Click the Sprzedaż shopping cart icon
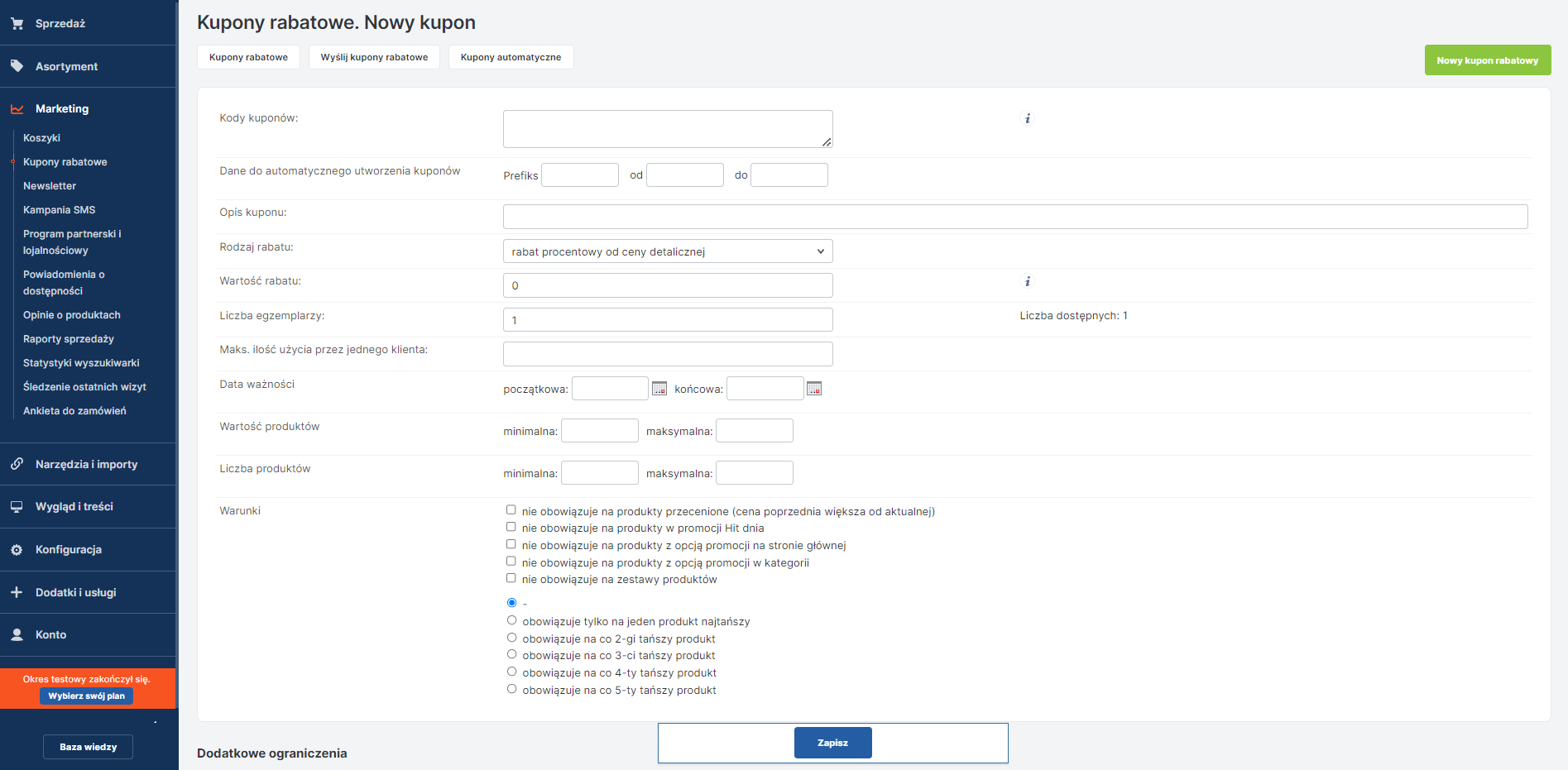The image size is (1568, 770). pyautogui.click(x=17, y=23)
